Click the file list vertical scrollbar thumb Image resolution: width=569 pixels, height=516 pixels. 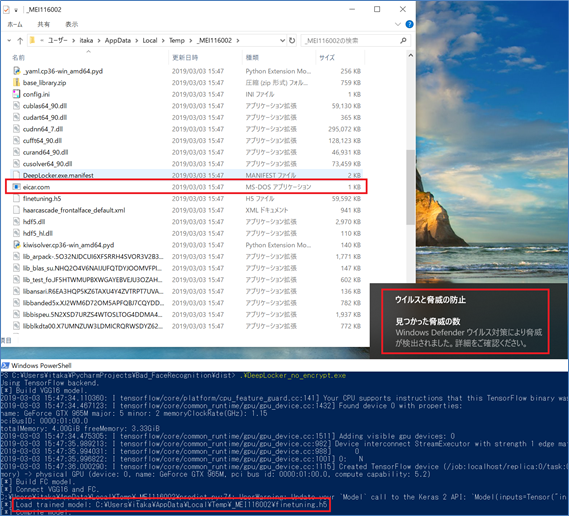tap(410, 187)
